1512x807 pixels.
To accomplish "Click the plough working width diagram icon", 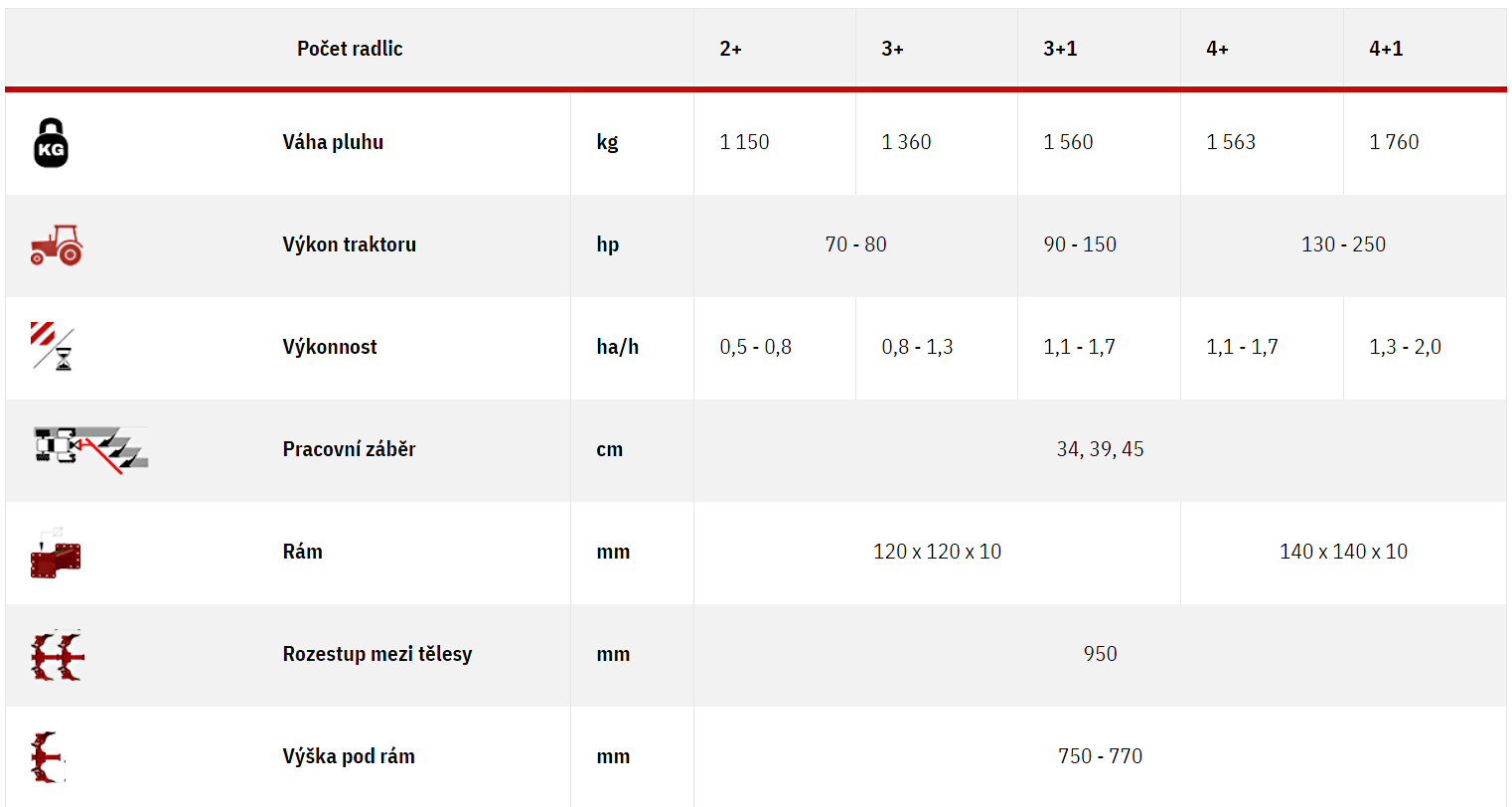I will 90,449.
